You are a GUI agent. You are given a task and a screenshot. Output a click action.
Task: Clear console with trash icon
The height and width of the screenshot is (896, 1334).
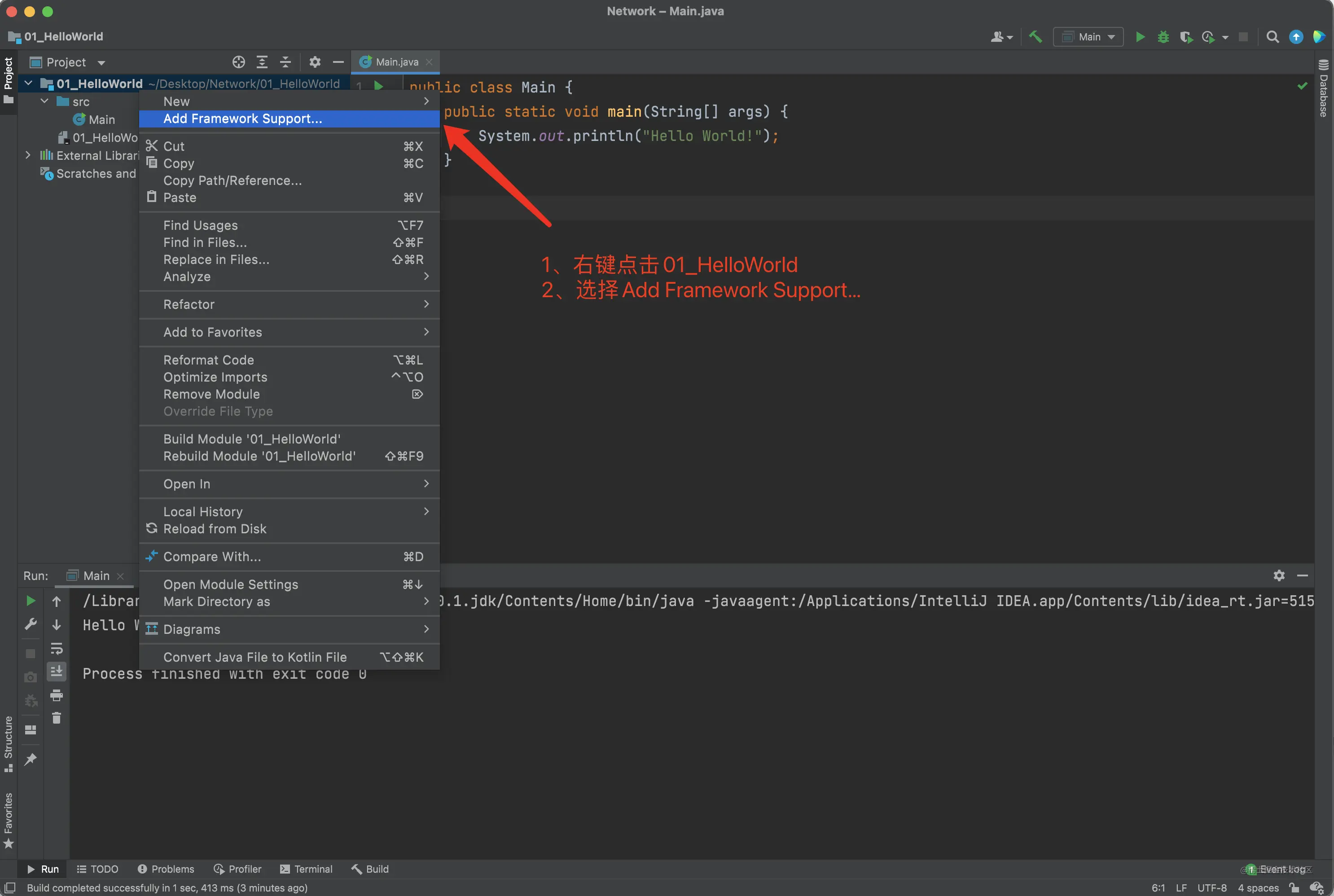click(57, 718)
